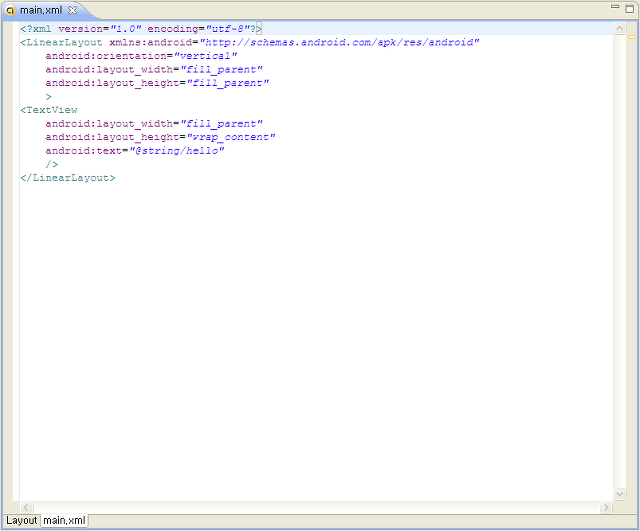Click the "@string/hello" value
Screen dimensions: 640x531
(177, 151)
